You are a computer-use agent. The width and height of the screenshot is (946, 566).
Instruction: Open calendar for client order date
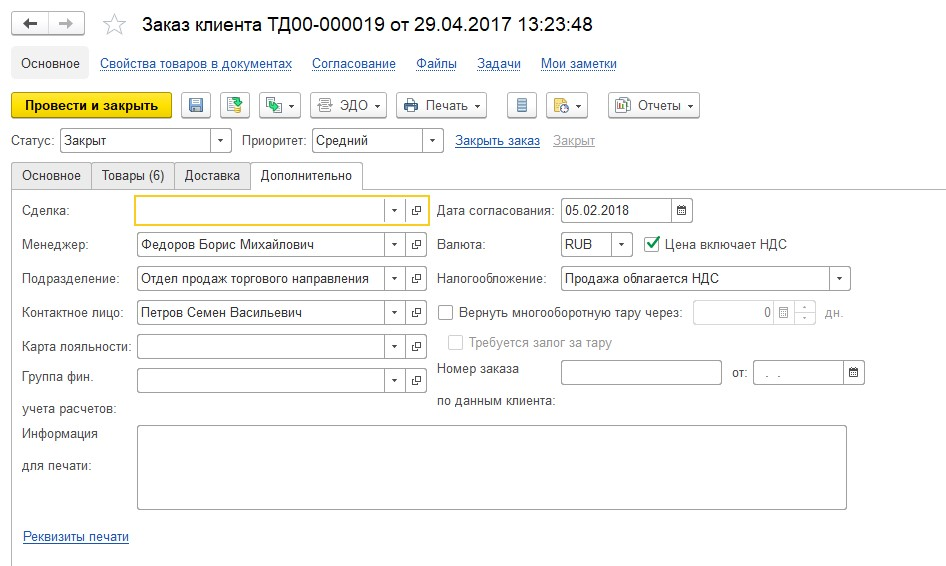point(853,373)
